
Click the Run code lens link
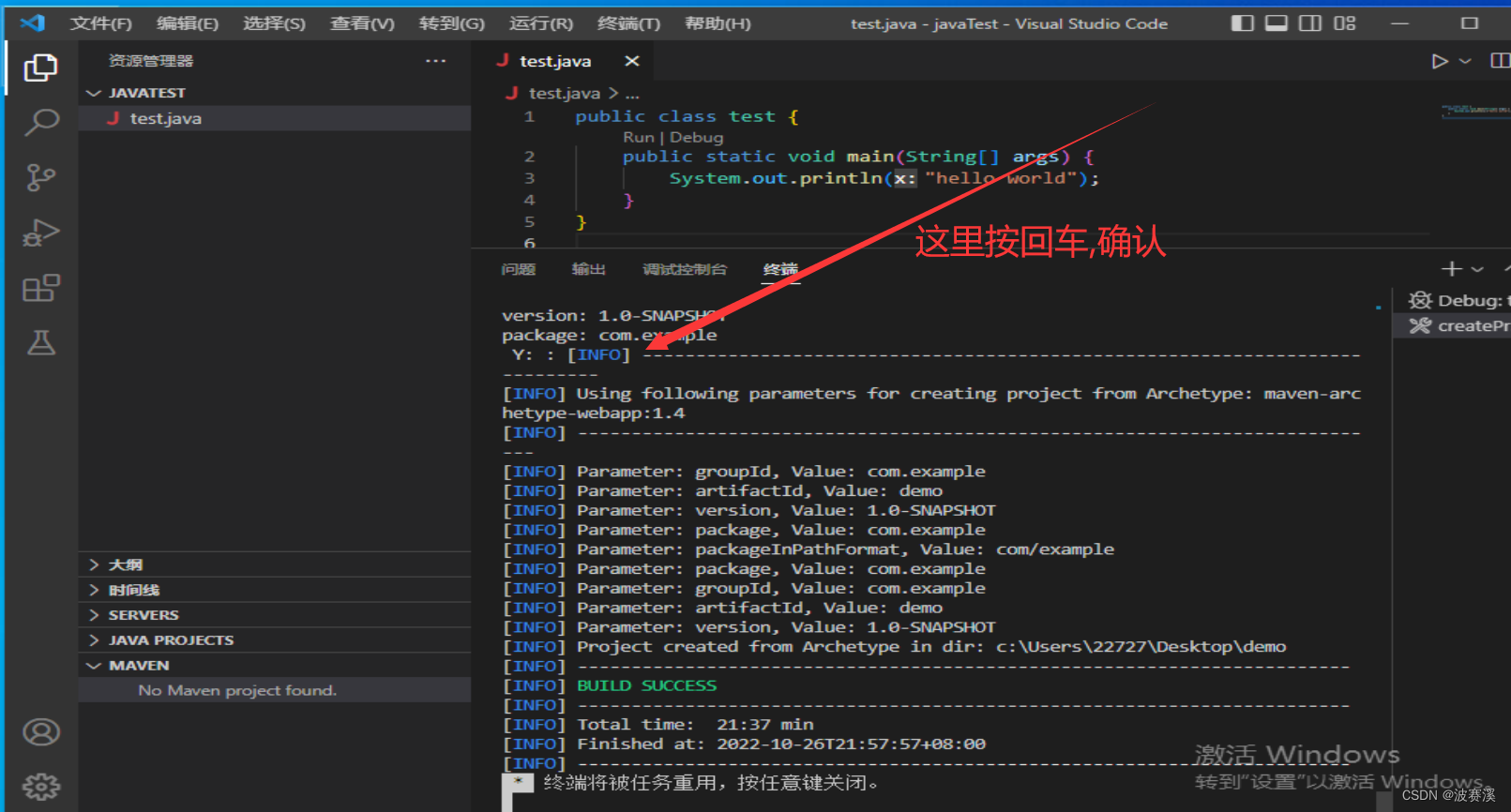click(638, 137)
